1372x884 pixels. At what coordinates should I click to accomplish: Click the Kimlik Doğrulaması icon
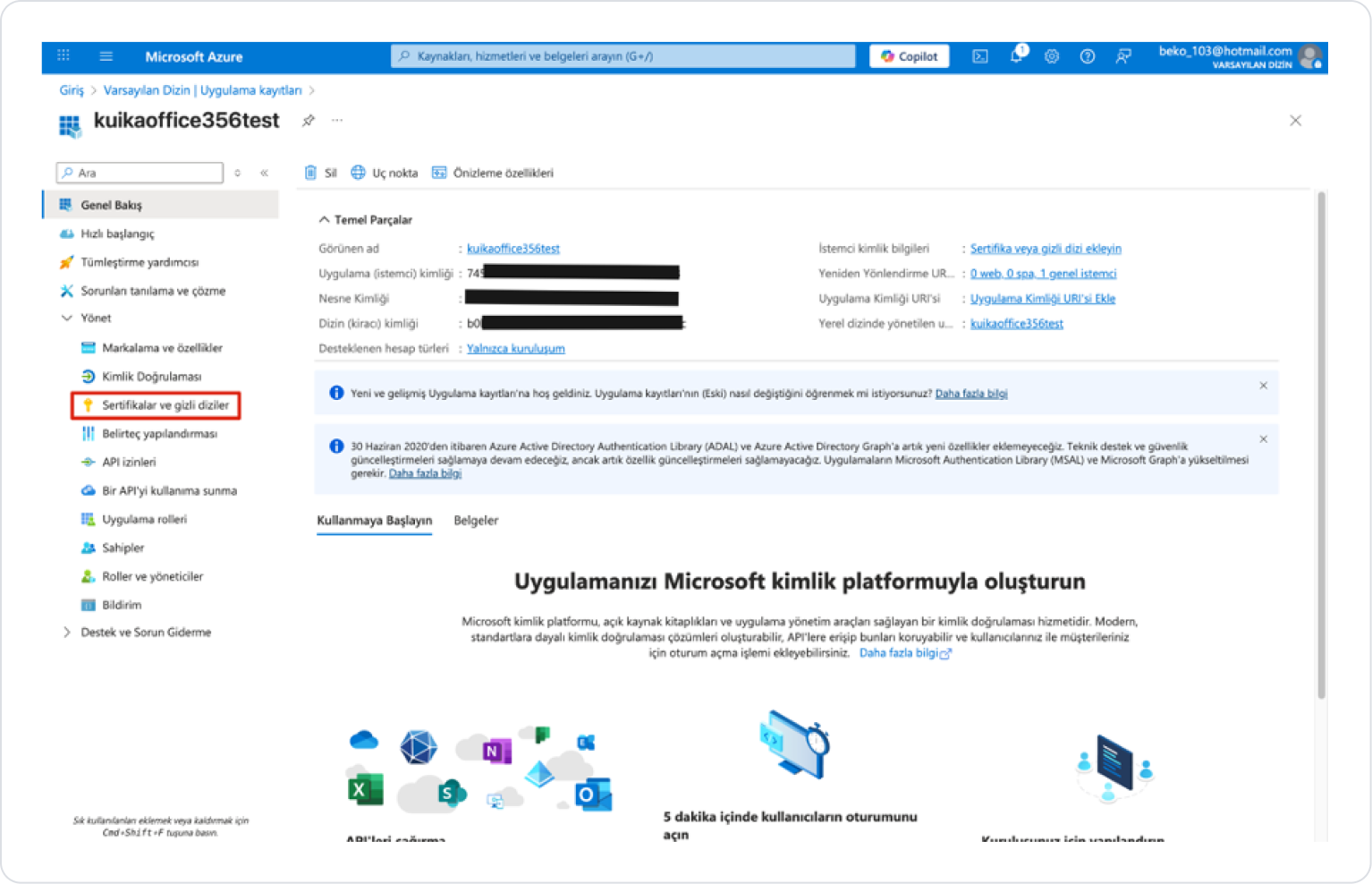point(88,377)
